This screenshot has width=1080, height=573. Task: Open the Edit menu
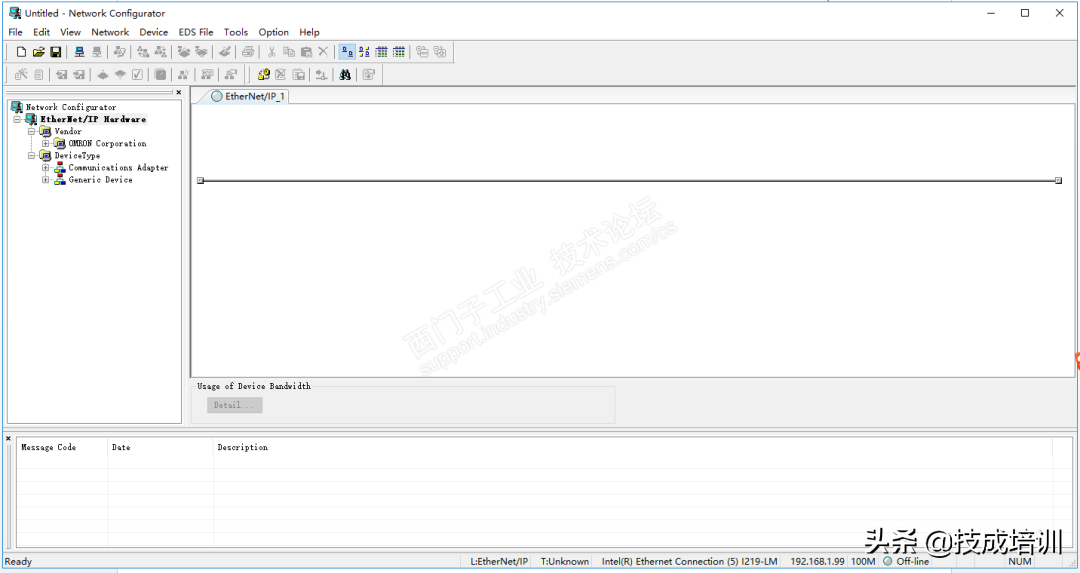(x=41, y=32)
